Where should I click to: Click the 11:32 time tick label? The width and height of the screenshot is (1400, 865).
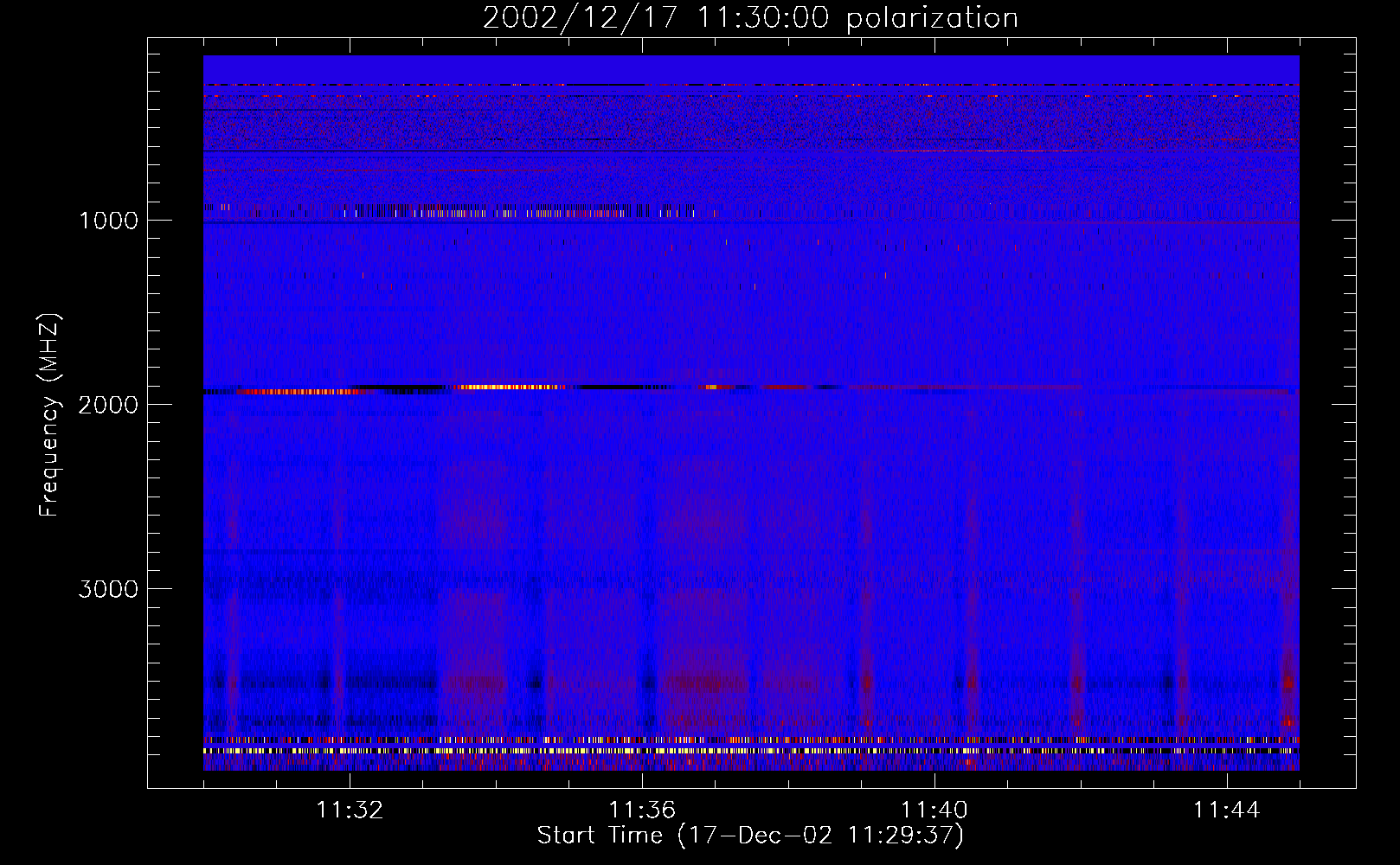point(350,811)
